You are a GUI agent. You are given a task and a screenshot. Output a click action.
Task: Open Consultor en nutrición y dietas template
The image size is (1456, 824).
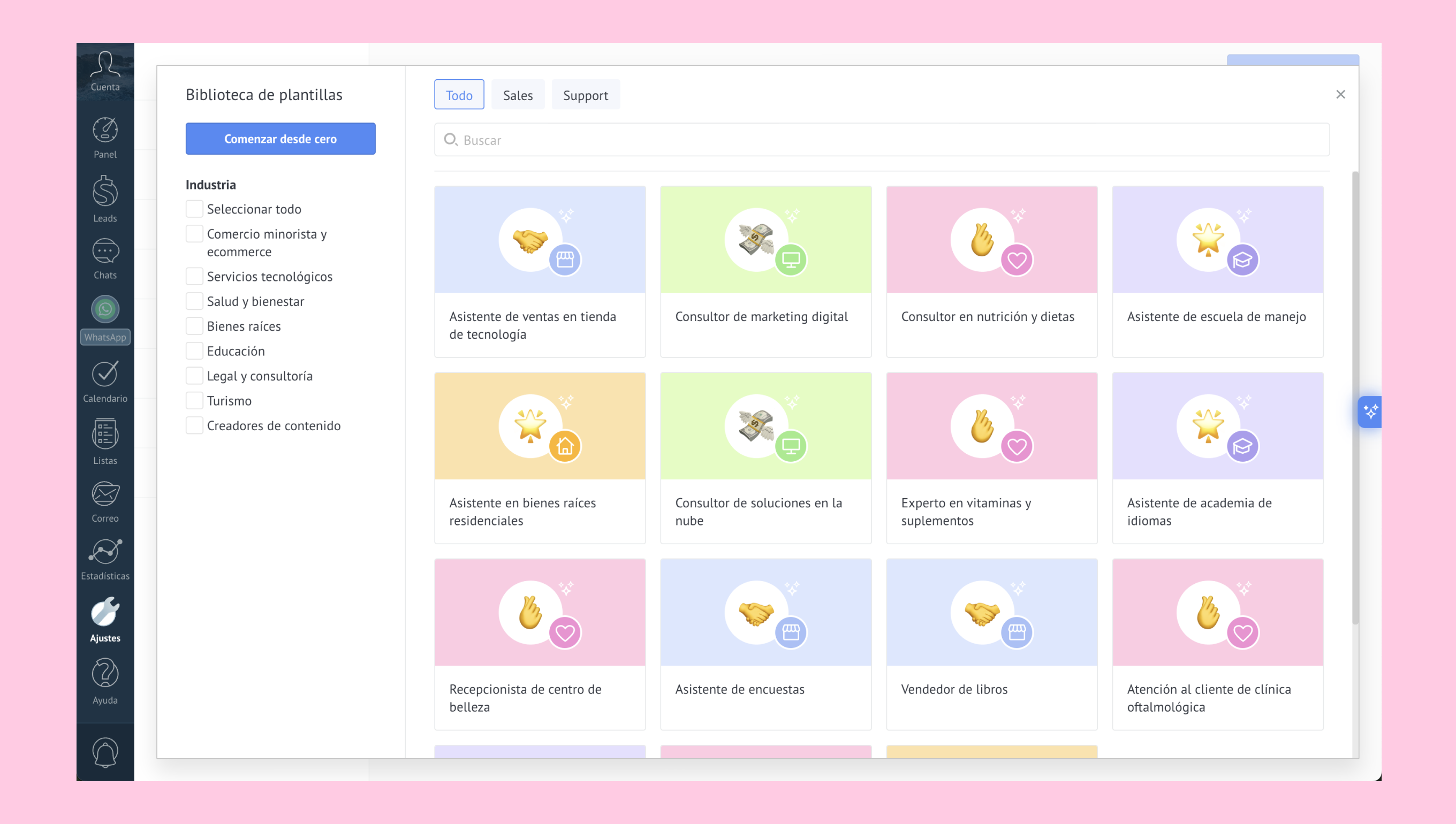tap(991, 272)
